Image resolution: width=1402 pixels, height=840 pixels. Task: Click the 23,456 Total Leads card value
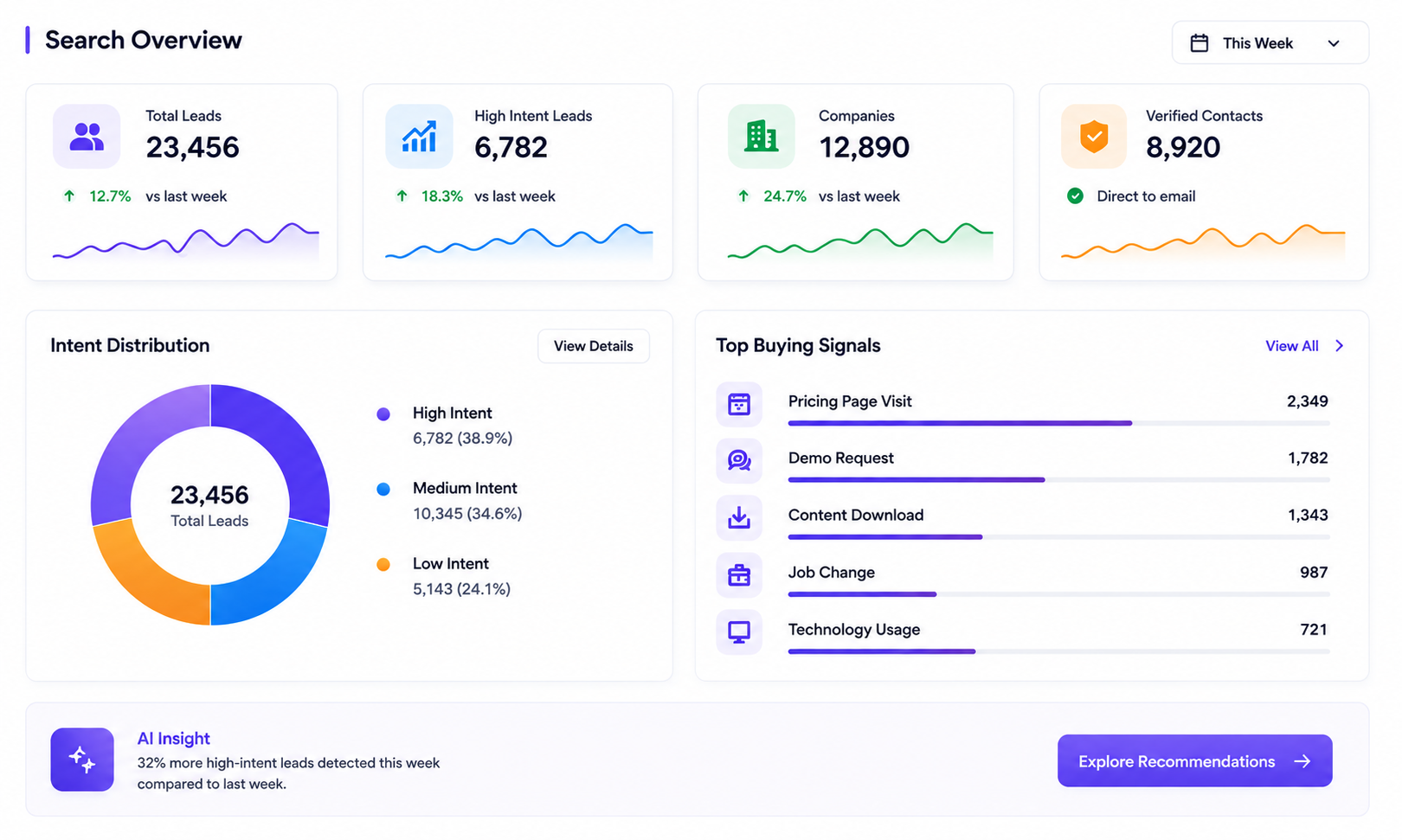[192, 148]
